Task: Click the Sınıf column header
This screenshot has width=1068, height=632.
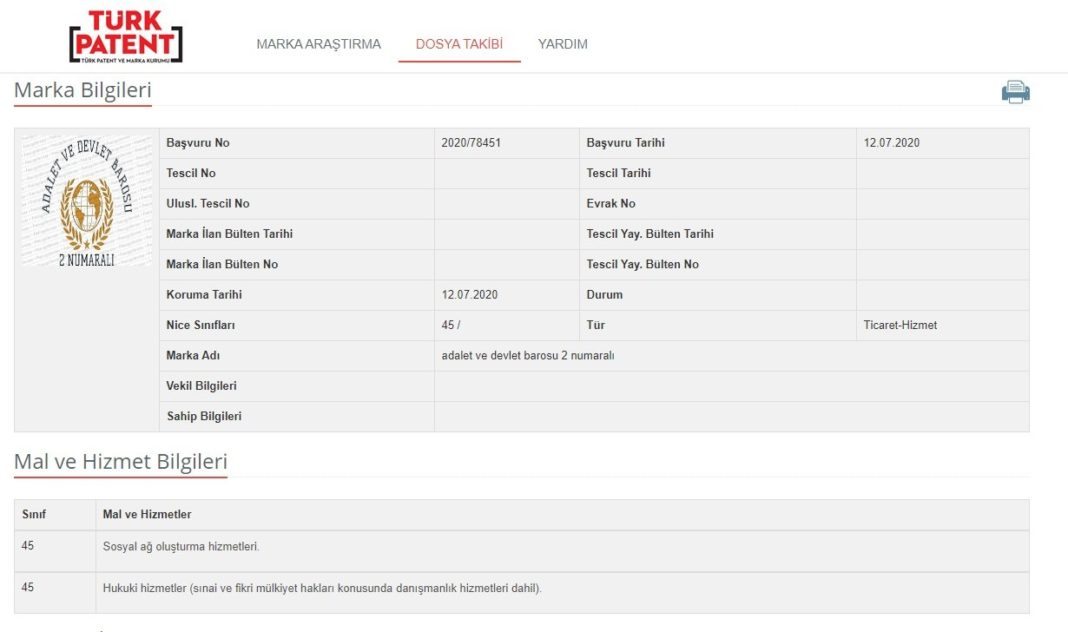Action: coord(34,514)
